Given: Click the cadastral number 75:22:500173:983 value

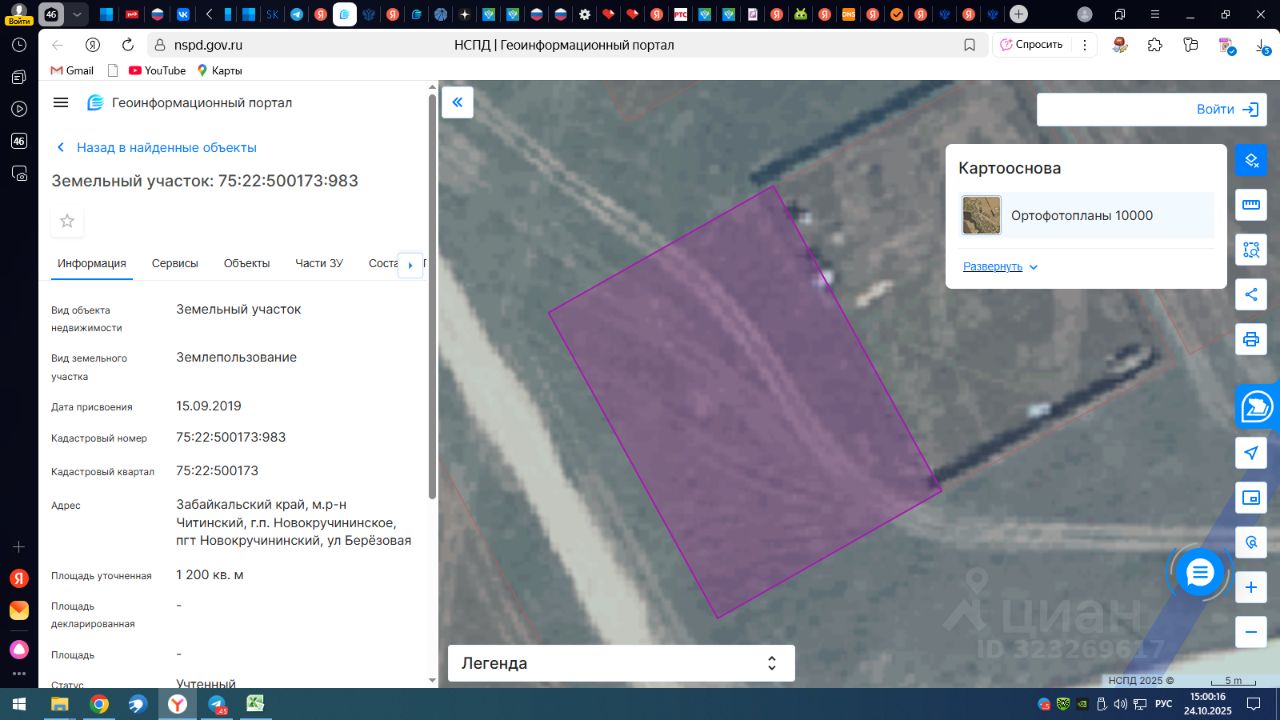Looking at the screenshot, I should pyautogui.click(x=231, y=438).
